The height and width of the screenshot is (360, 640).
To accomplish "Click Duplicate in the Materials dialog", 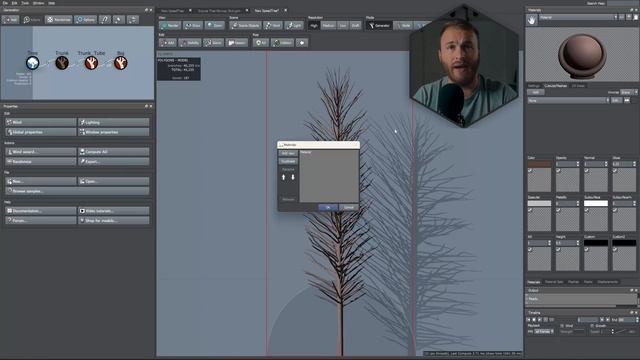I will click(288, 161).
